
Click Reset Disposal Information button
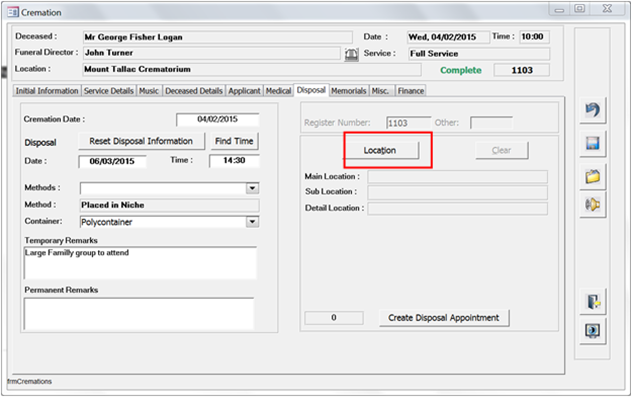[x=141, y=141]
